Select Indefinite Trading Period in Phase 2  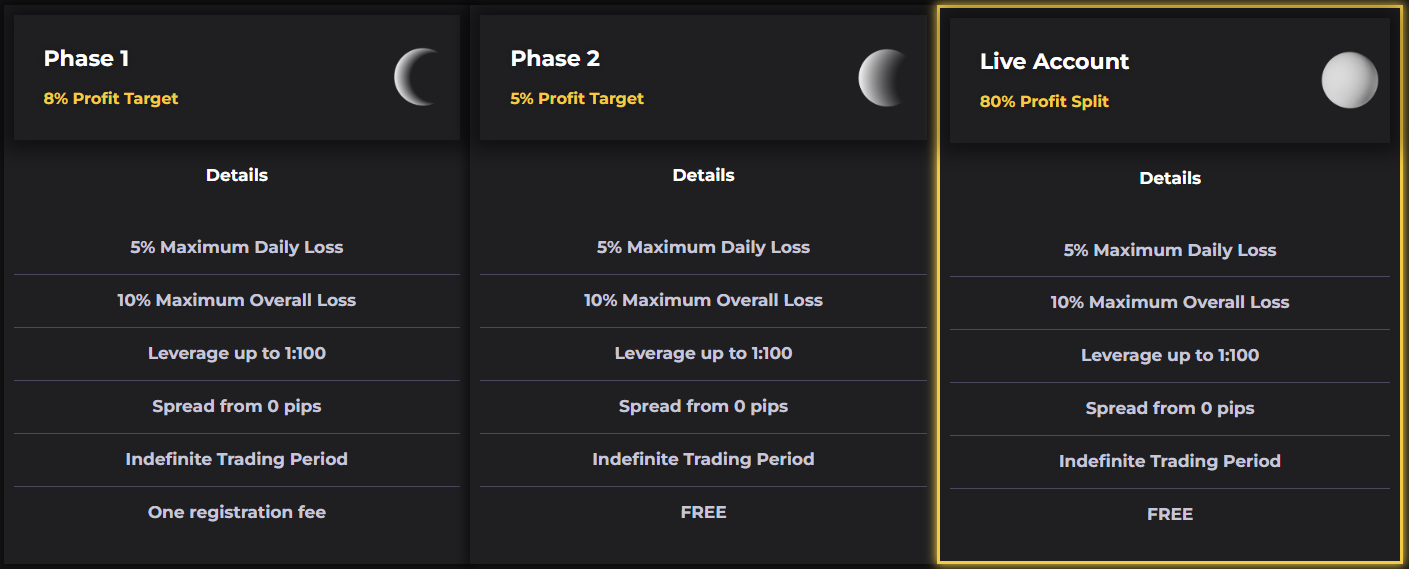704,459
